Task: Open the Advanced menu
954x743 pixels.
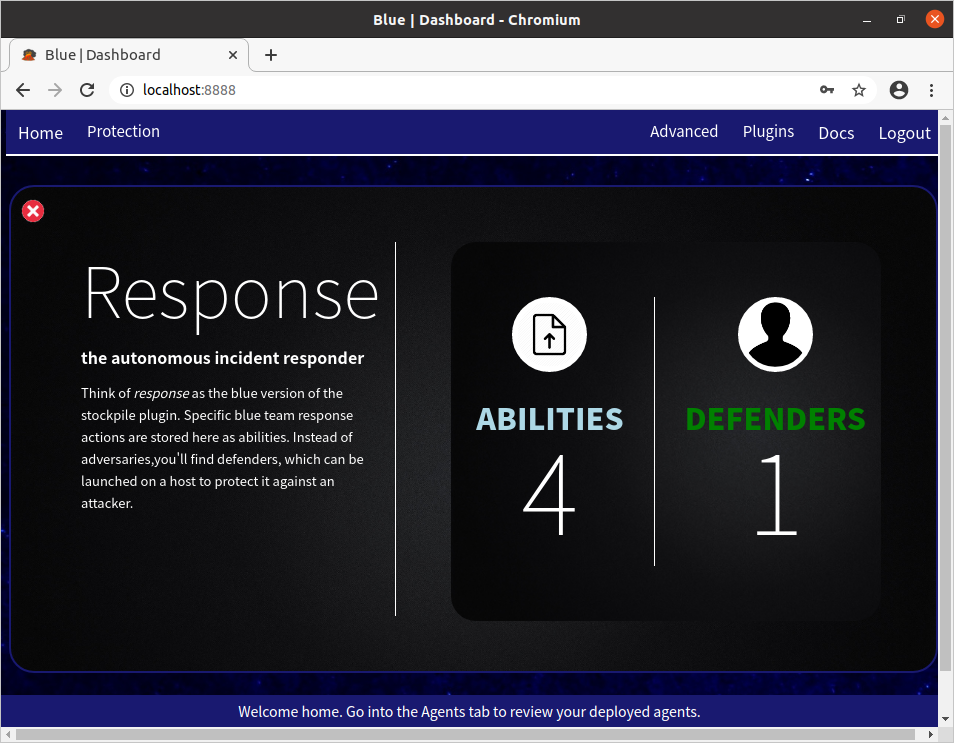Action: coord(684,131)
